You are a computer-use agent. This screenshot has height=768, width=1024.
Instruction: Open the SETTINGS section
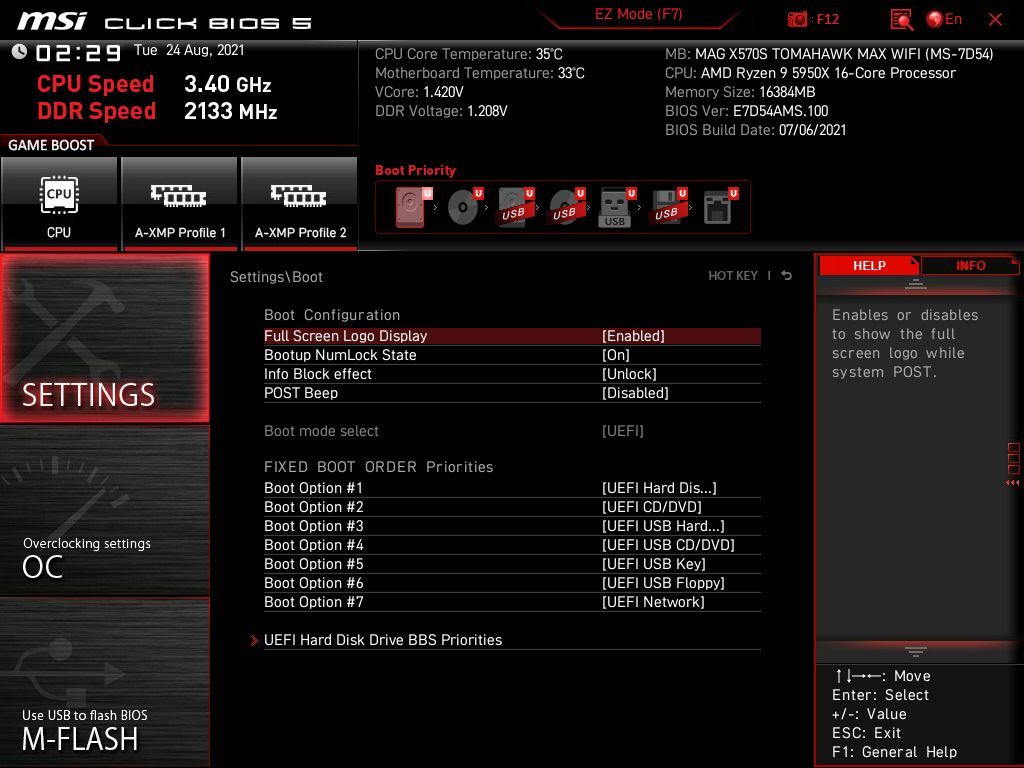104,338
